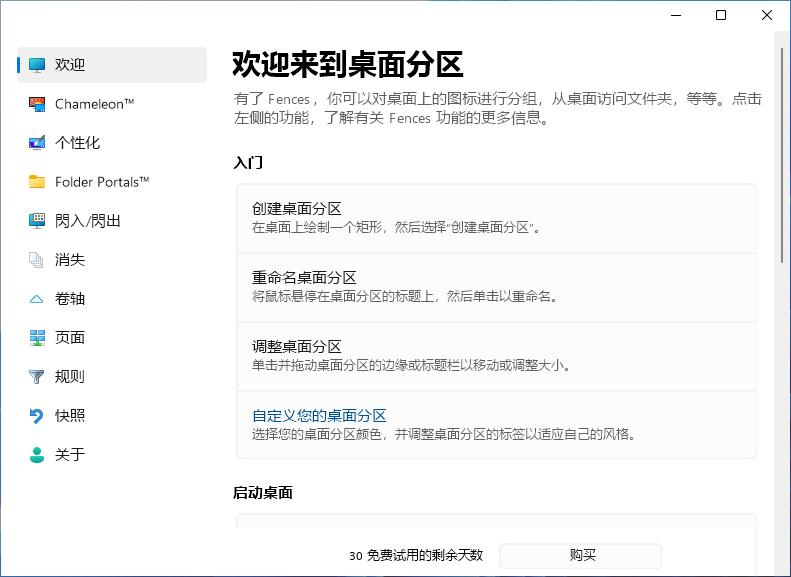Click the 关于 person icon
This screenshot has width=791, height=577.
click(37, 455)
